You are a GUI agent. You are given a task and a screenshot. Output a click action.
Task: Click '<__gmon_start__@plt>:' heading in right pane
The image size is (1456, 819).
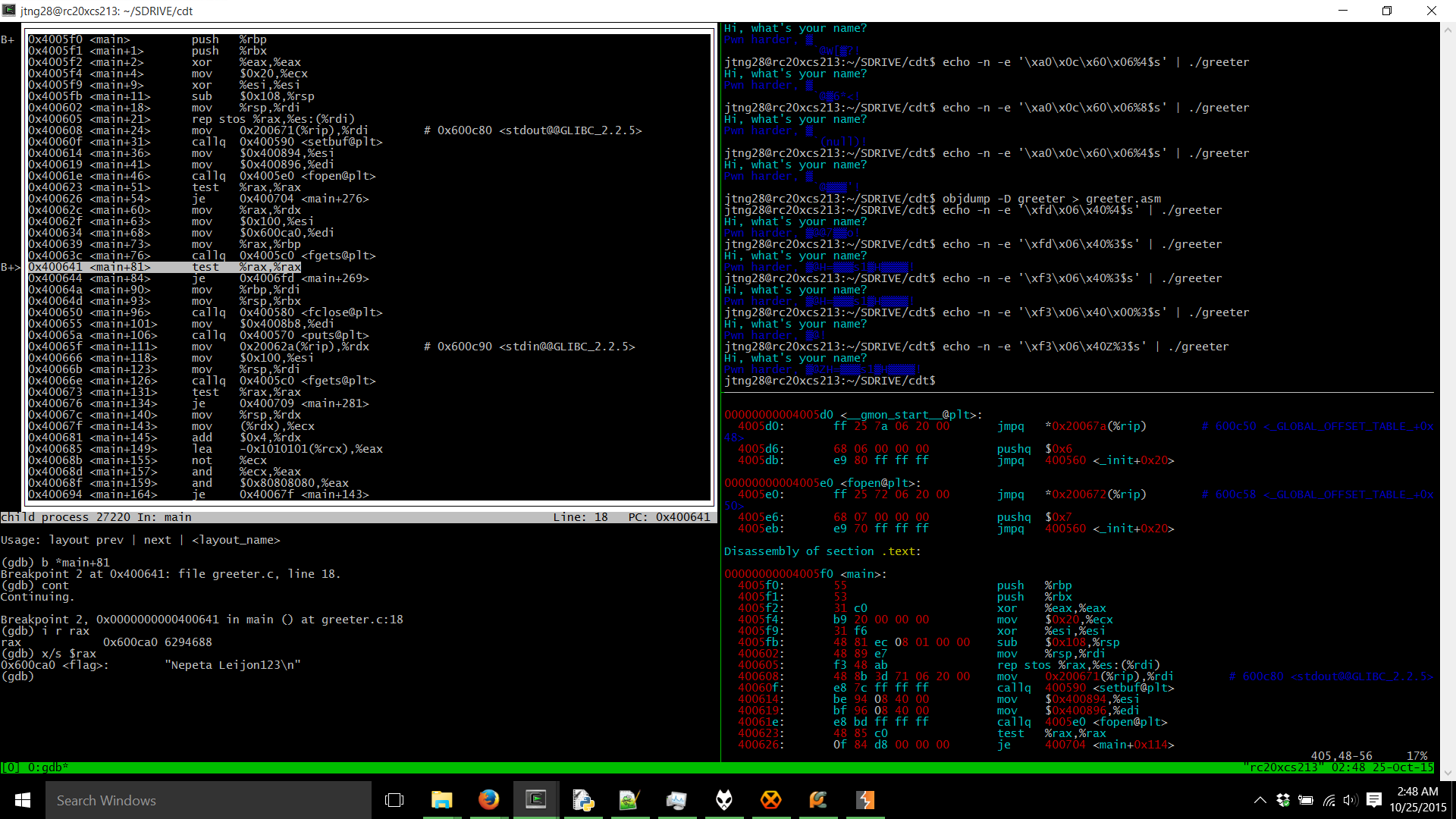[x=912, y=415]
